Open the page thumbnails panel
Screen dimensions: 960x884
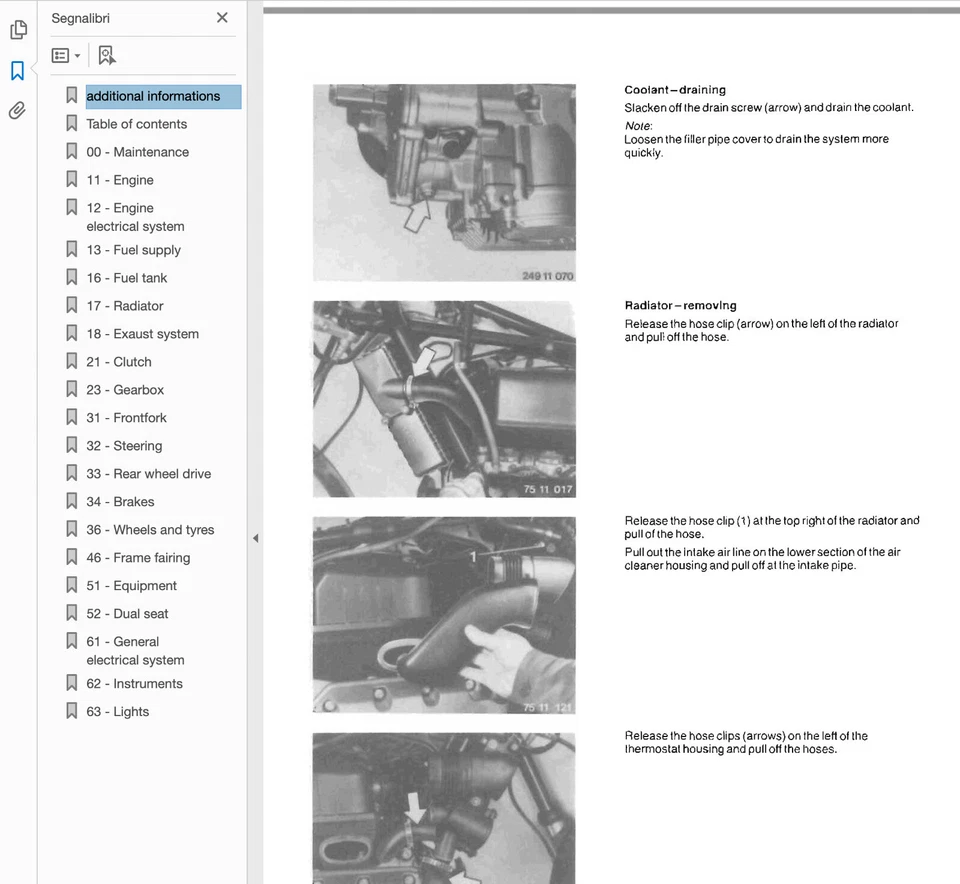click(18, 30)
